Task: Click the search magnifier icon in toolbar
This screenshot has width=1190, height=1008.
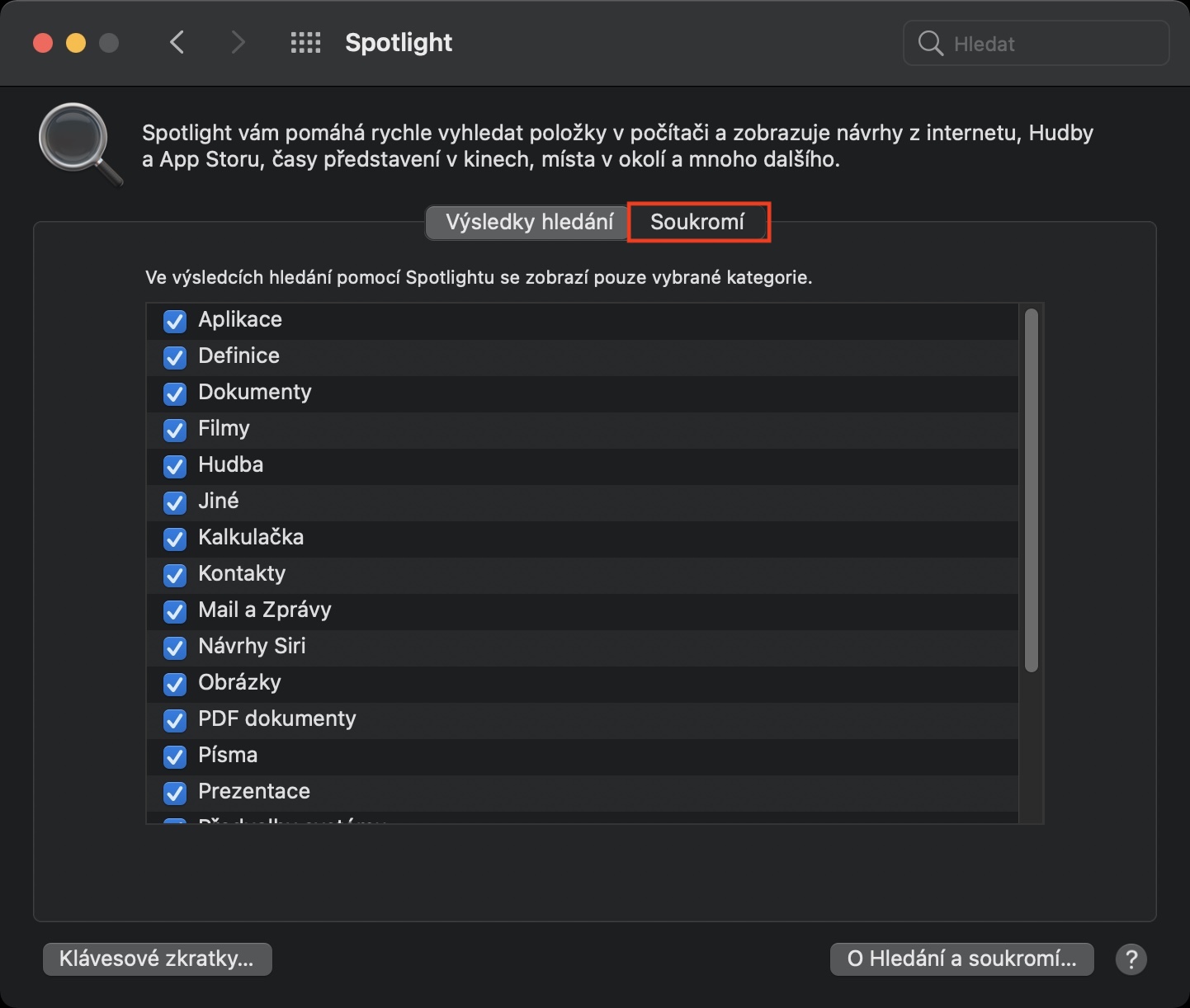Action: click(930, 44)
